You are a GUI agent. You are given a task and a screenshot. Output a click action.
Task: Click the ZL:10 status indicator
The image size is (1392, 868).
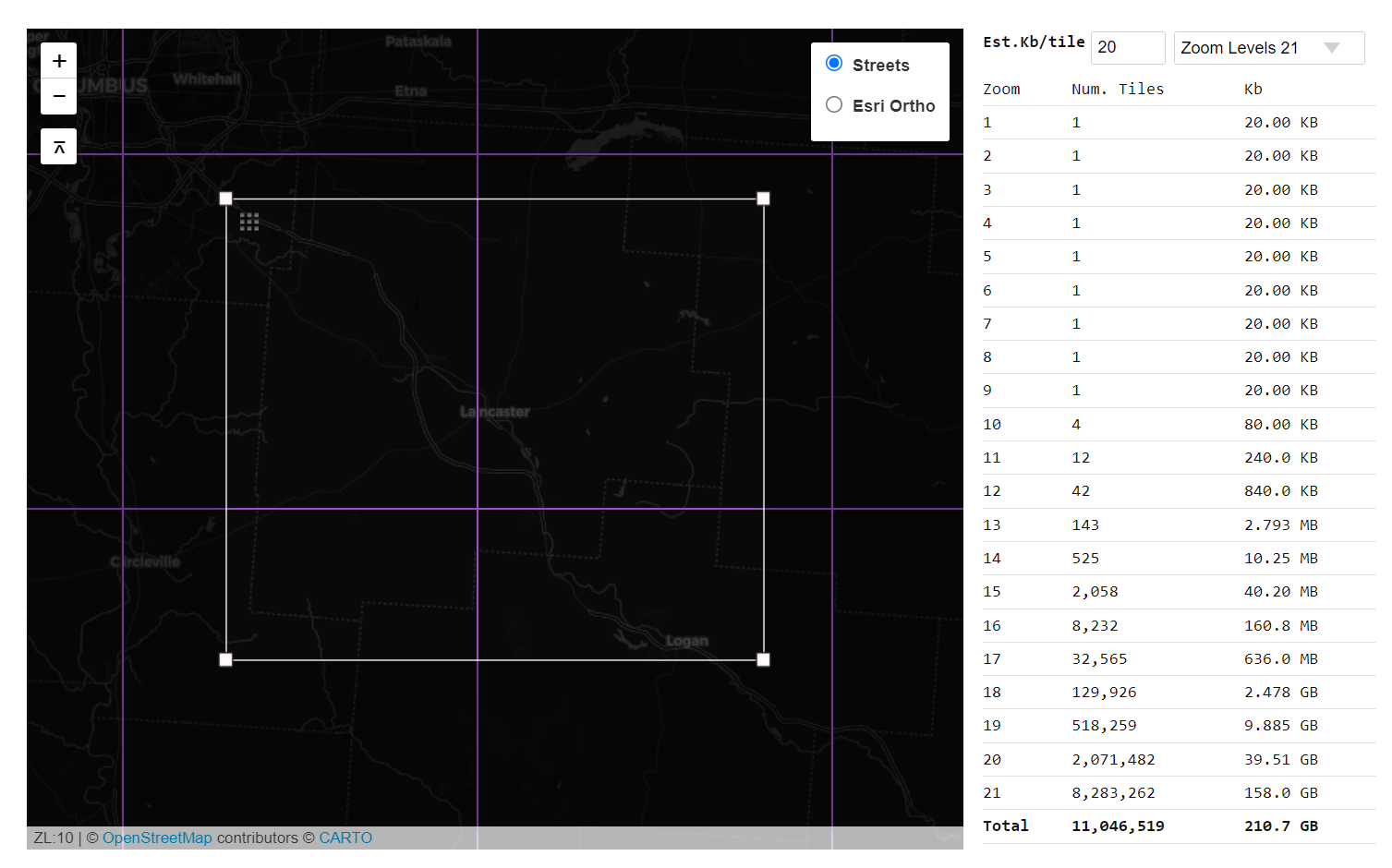pos(53,838)
